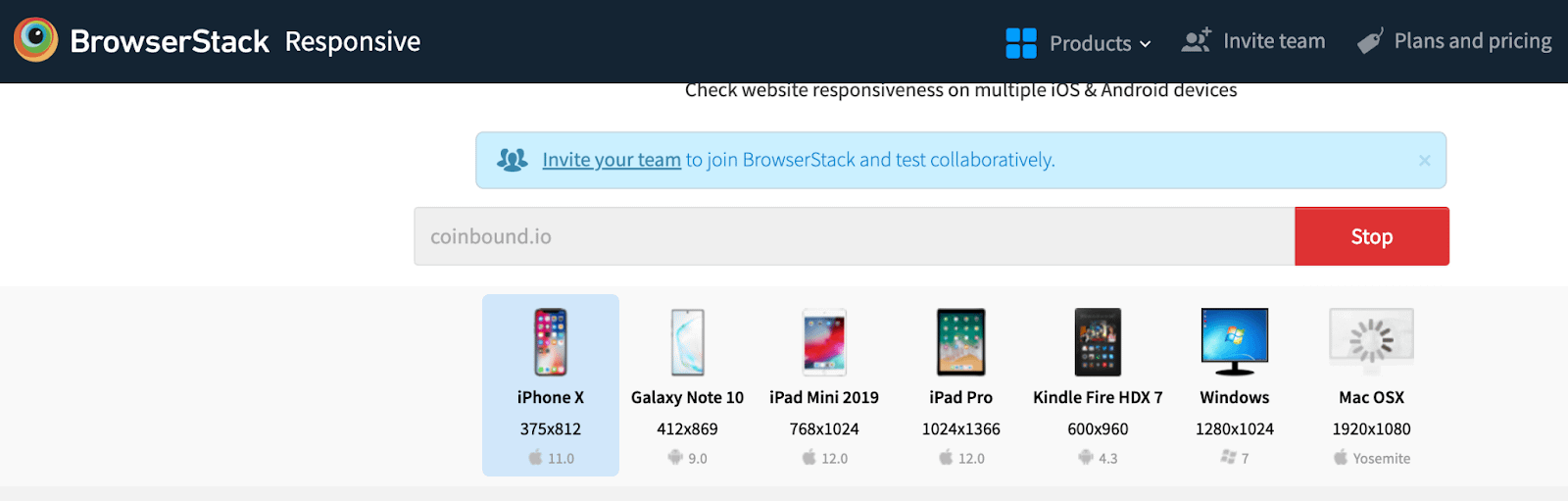Select the Kindle Fire HDX 7 icon
This screenshot has height=501, width=1568.
[1098, 342]
